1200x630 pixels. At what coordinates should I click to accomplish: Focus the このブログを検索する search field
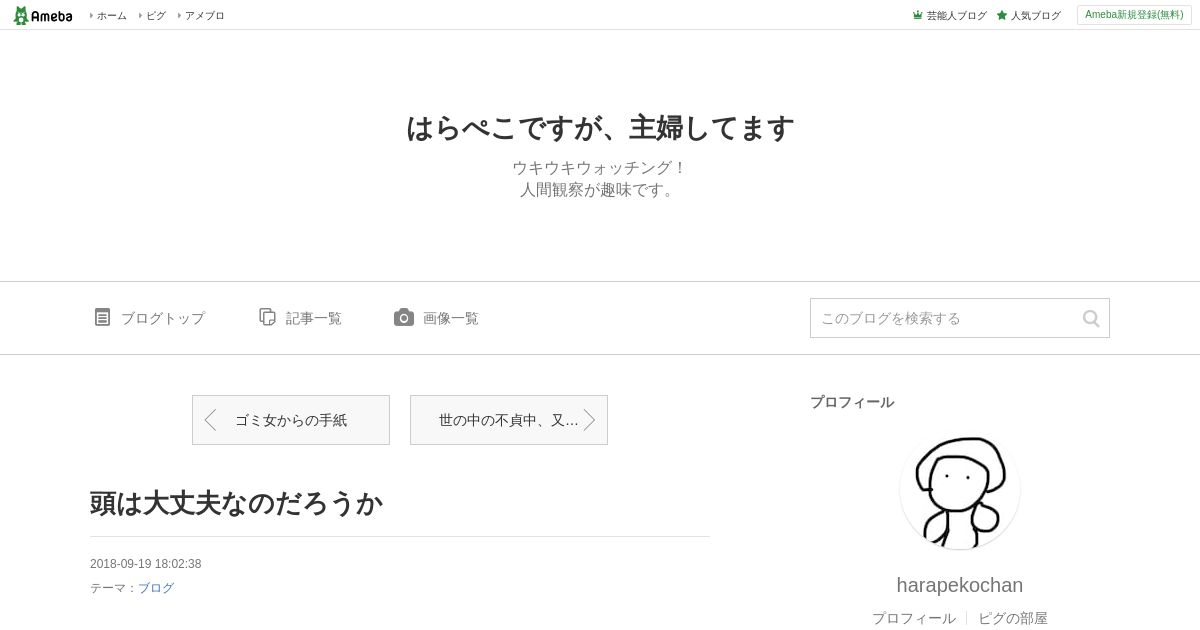pyautogui.click(x=945, y=318)
